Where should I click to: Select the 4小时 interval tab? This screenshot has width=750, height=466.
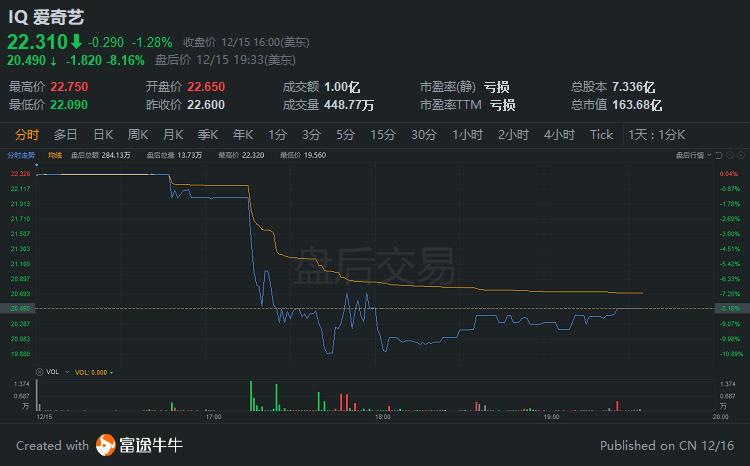(559, 135)
